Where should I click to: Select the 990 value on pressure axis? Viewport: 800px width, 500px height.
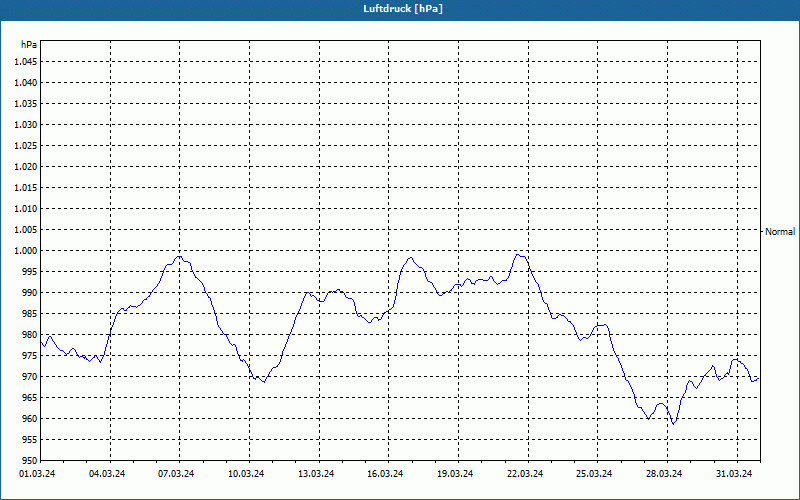(x=30, y=293)
